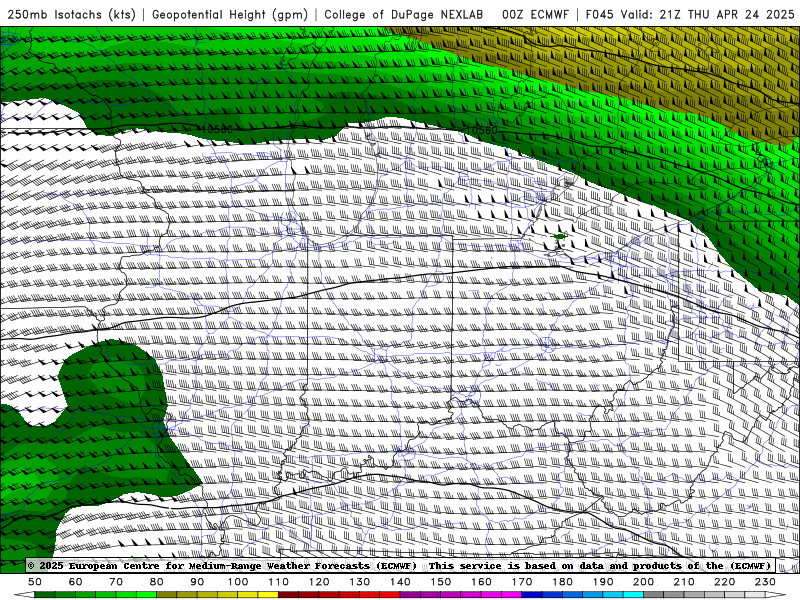This screenshot has height=600, width=800.
Task: Click the legend value 200
Action: click(x=643, y=582)
